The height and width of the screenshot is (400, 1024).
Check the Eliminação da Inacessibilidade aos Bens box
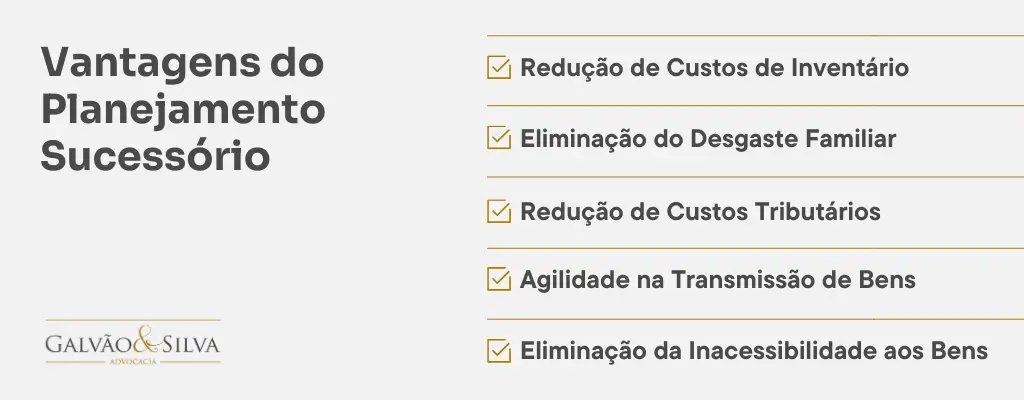pos(499,351)
